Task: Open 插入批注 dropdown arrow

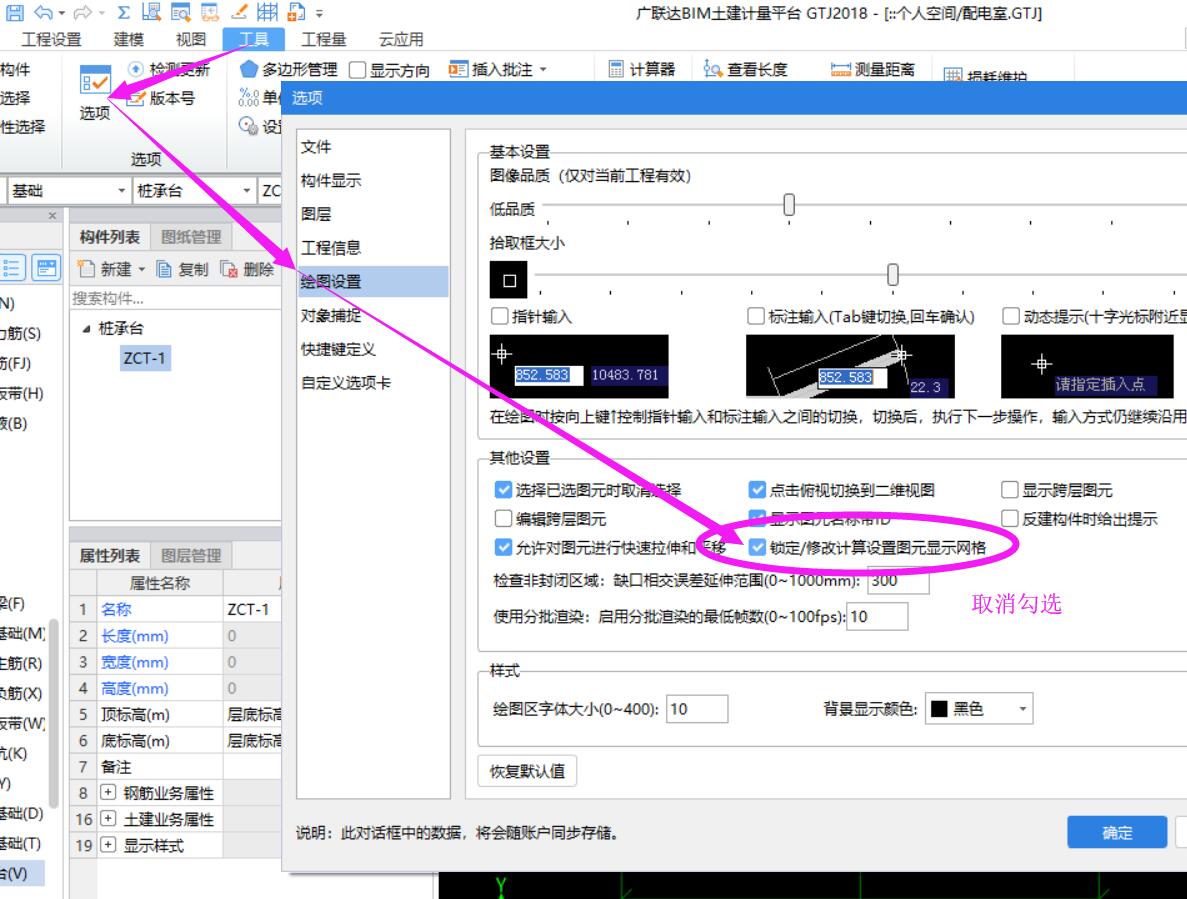Action: 543,70
